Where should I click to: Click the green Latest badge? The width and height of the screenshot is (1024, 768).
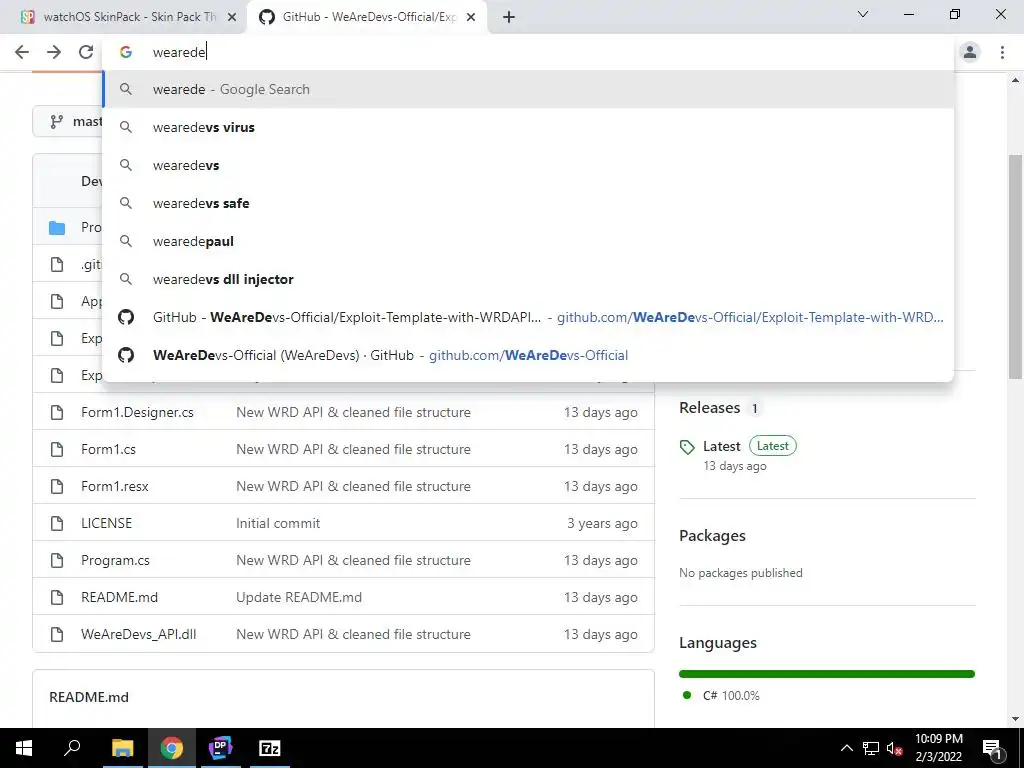pos(773,446)
